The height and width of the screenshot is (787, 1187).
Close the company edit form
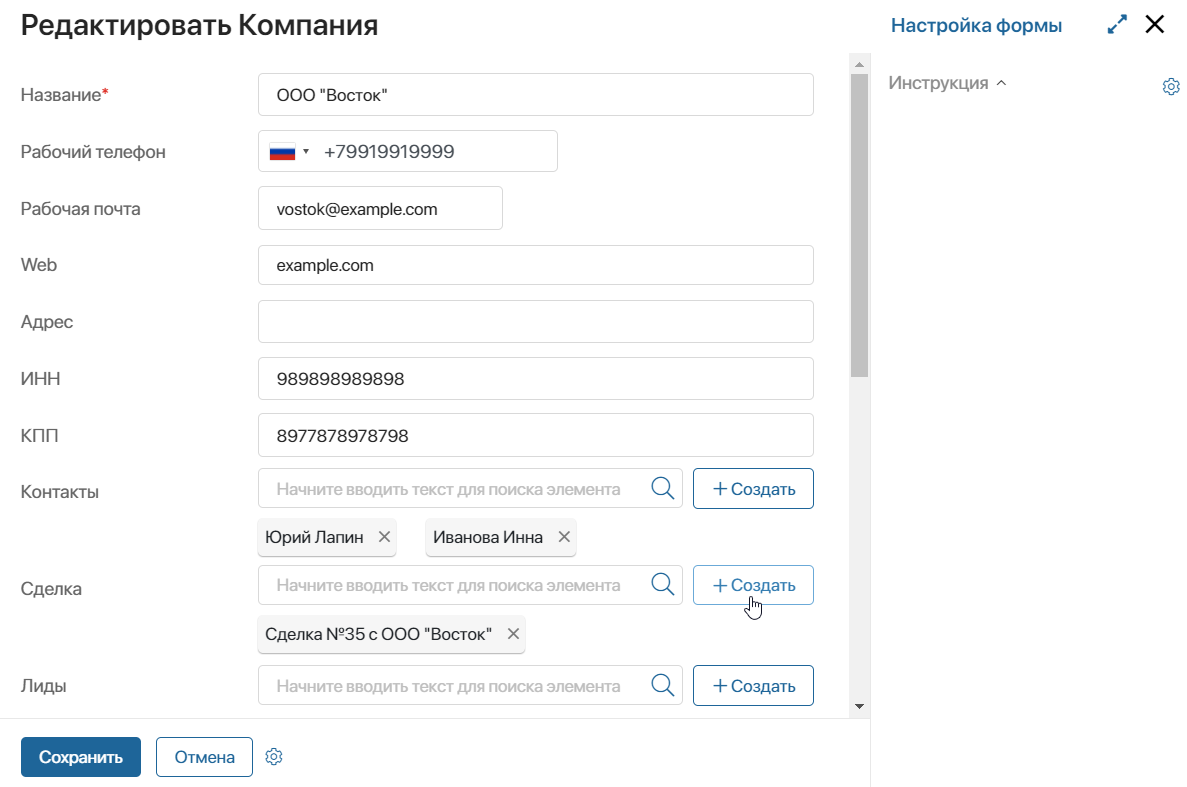[1154, 24]
